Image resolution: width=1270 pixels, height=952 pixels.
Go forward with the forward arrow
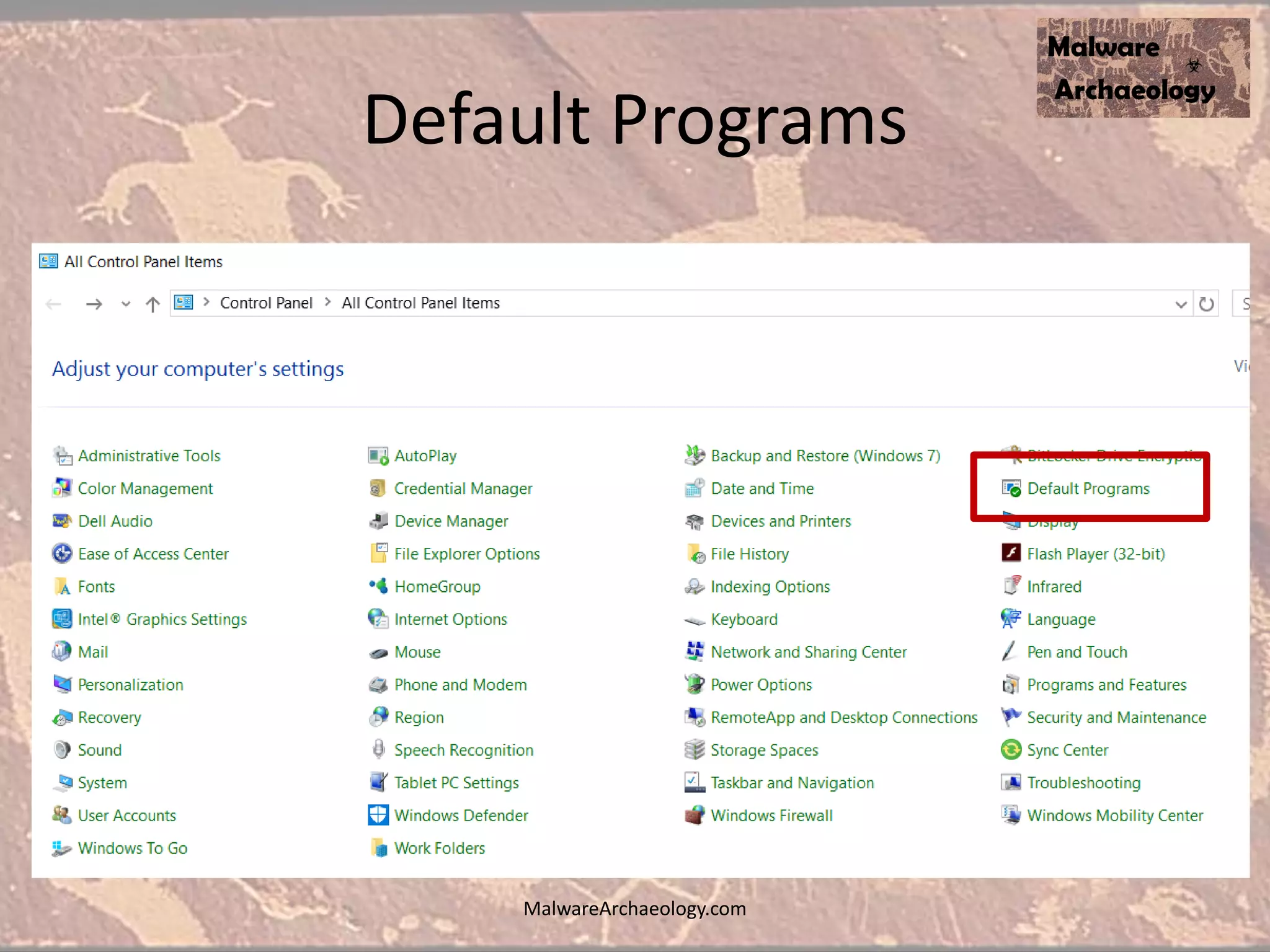point(94,304)
